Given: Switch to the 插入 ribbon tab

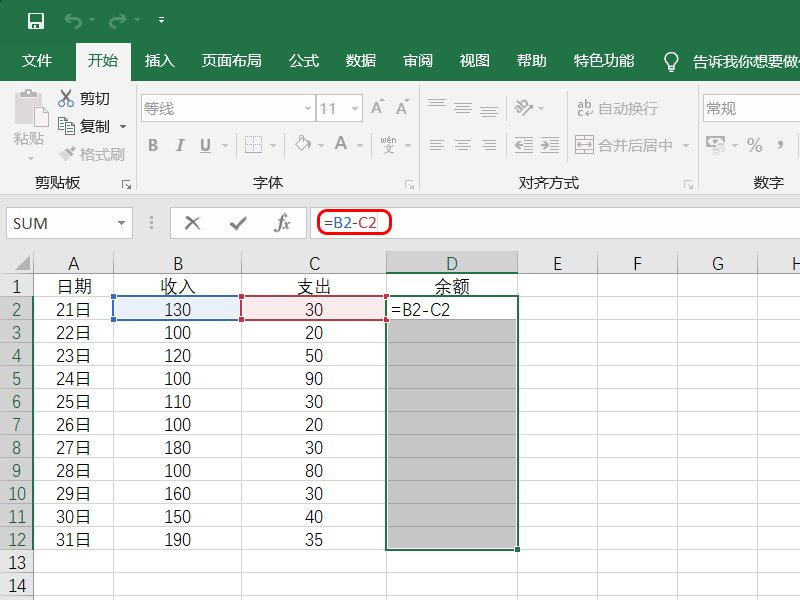Looking at the screenshot, I should [160, 60].
